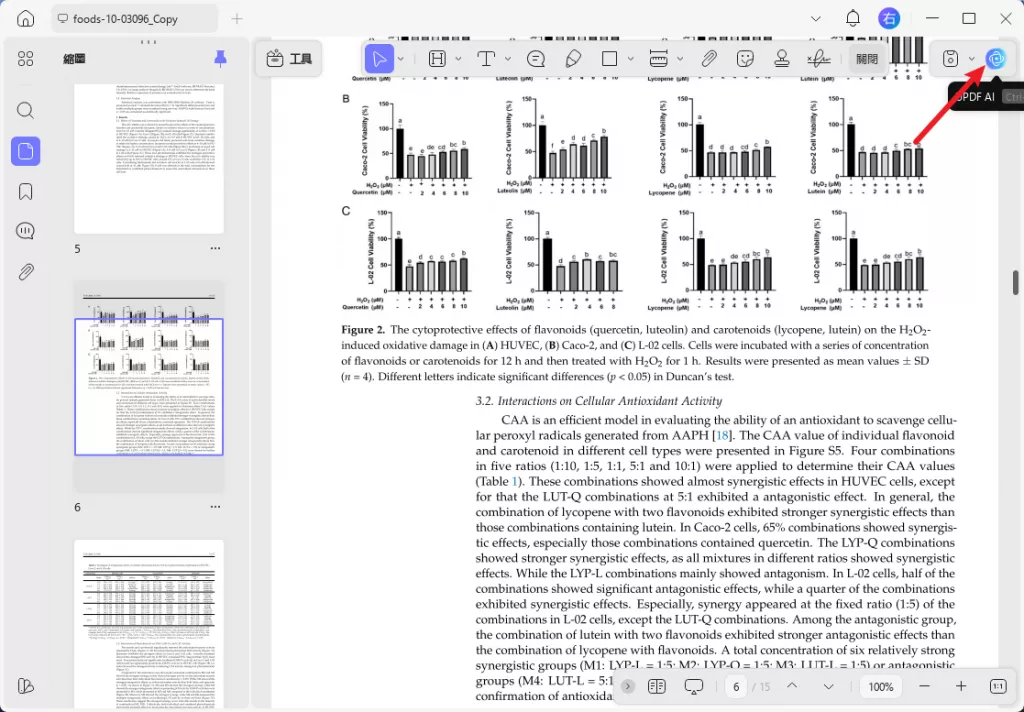Switch to the foods-10-03096_Copy tab
Image resolution: width=1024 pixels, height=712 pixels.
pos(135,19)
